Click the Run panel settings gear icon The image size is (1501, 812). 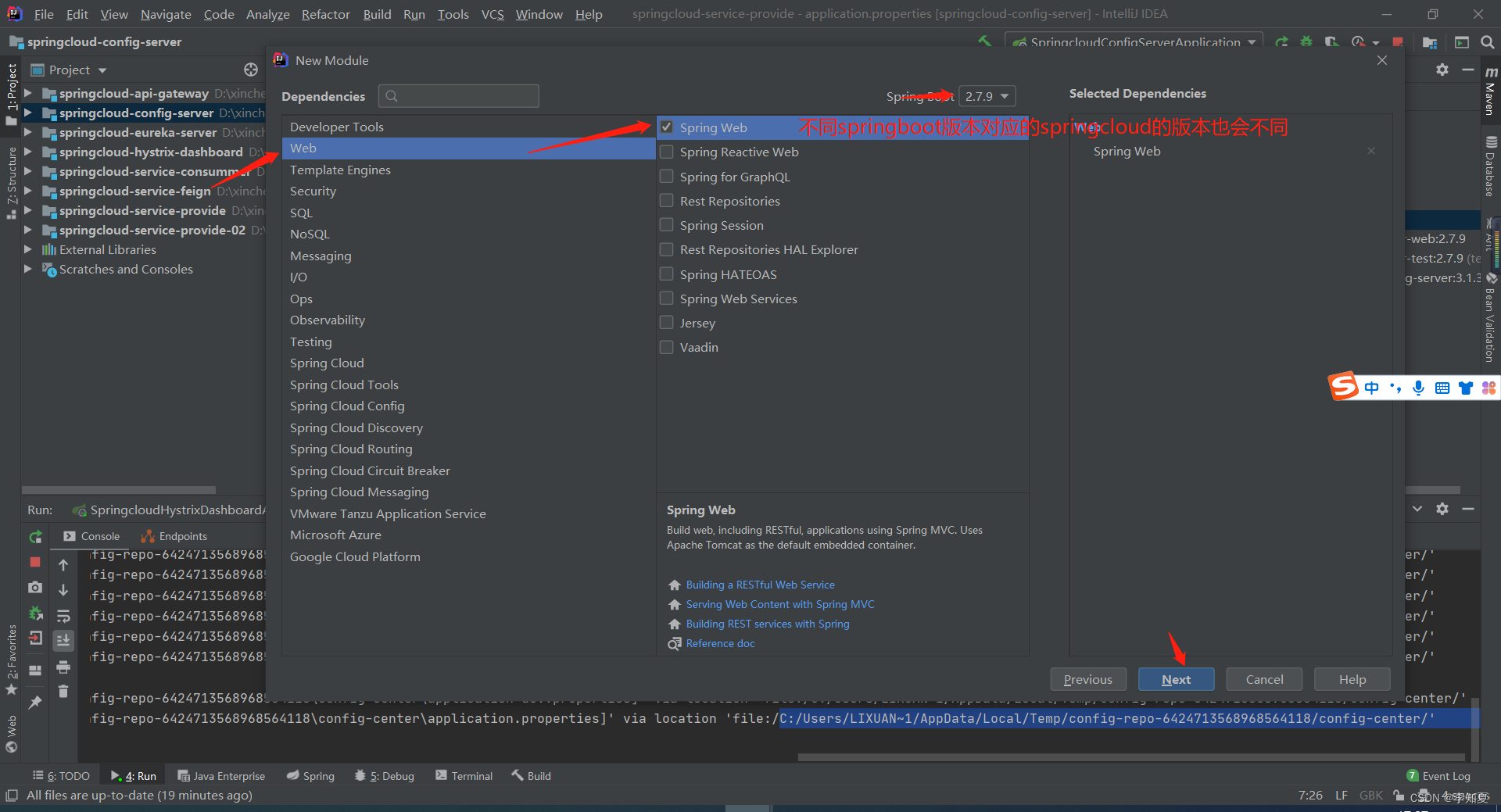coord(1442,509)
